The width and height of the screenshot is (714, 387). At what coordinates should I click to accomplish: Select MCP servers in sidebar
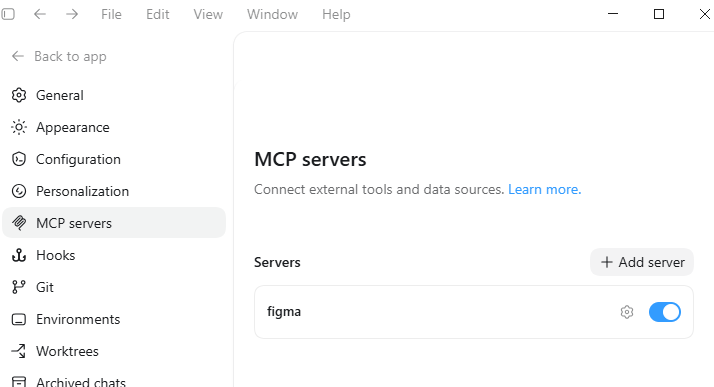(114, 223)
